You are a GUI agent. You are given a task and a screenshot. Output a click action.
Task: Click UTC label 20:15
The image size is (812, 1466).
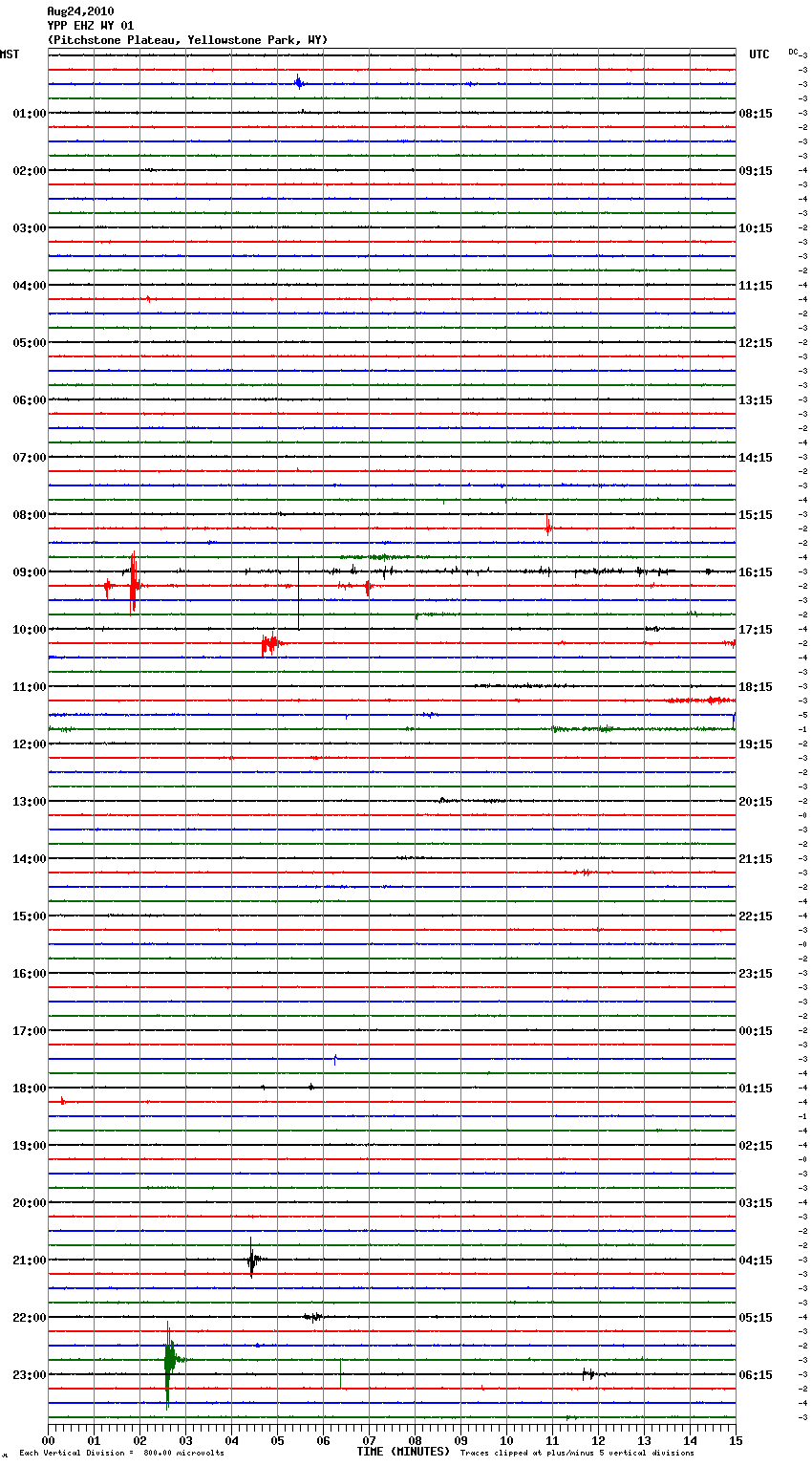[x=756, y=802]
